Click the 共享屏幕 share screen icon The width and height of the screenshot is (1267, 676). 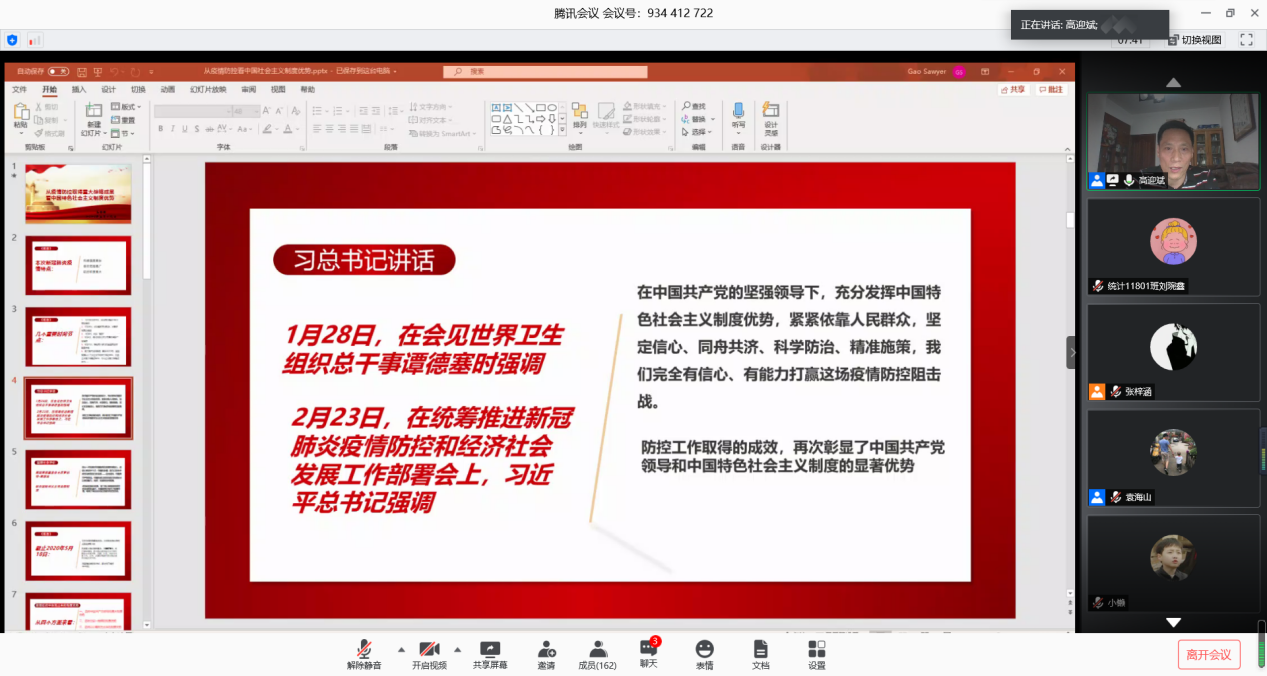489,650
